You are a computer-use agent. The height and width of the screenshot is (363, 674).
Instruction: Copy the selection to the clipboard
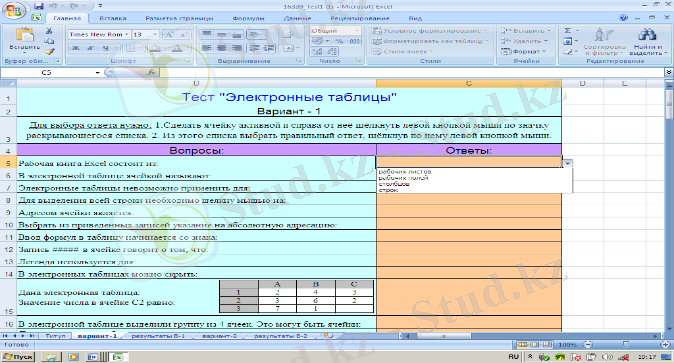coord(49,41)
